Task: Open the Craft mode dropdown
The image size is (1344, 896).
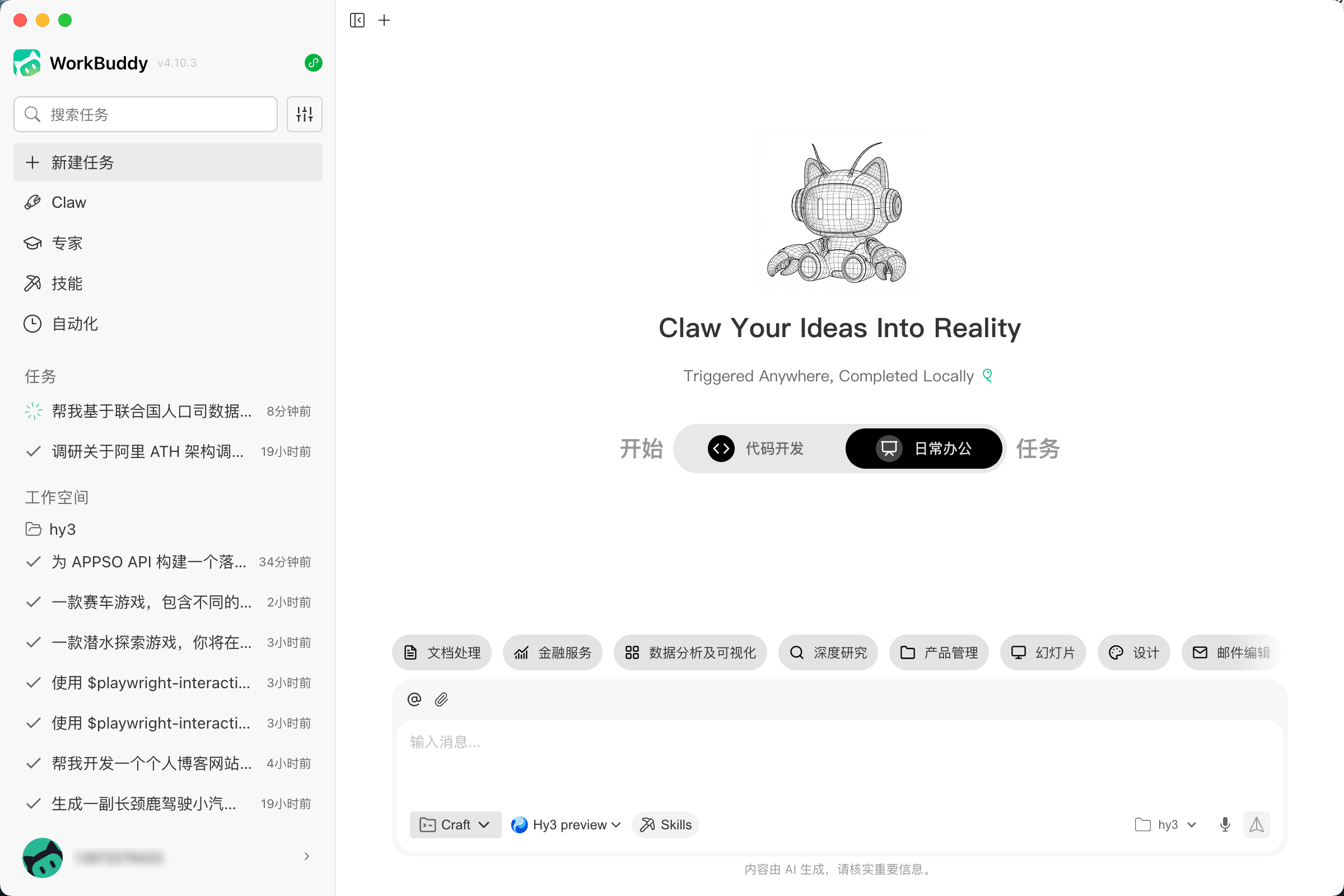Action: pos(455,824)
